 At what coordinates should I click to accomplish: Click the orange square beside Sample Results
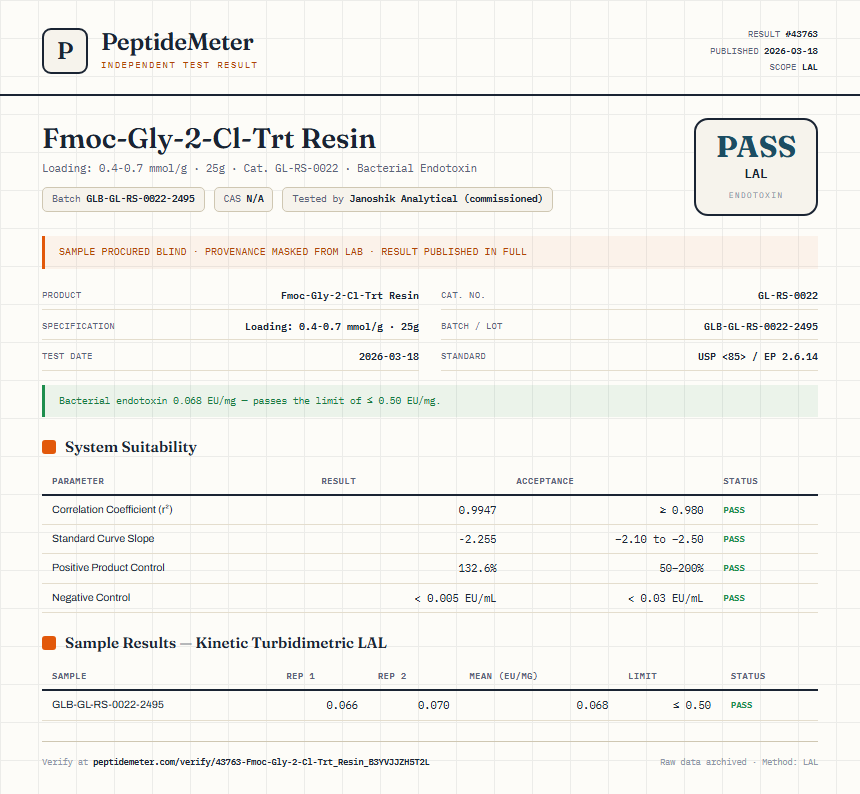pos(49,643)
